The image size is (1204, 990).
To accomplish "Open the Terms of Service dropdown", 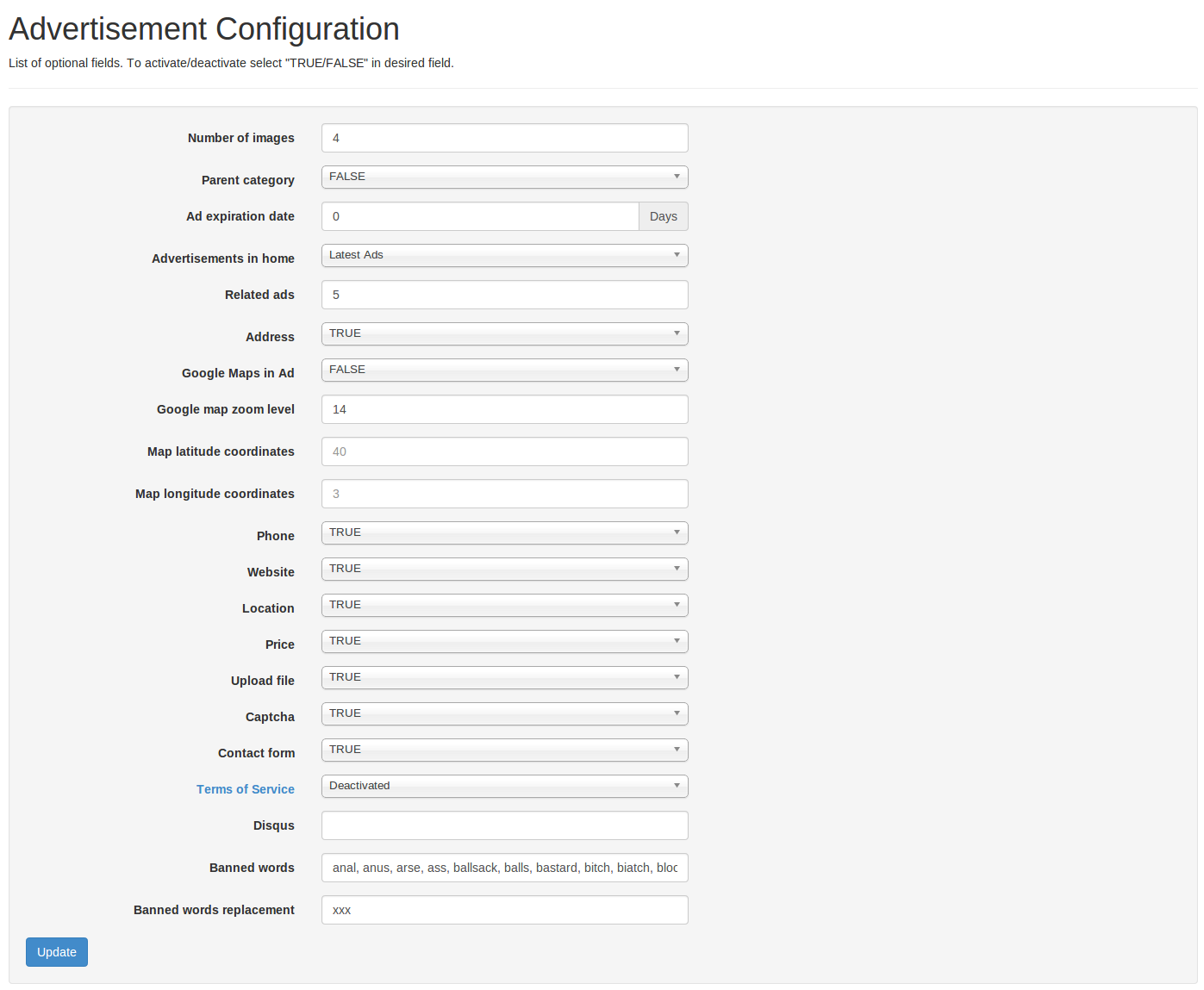I will click(504, 786).
